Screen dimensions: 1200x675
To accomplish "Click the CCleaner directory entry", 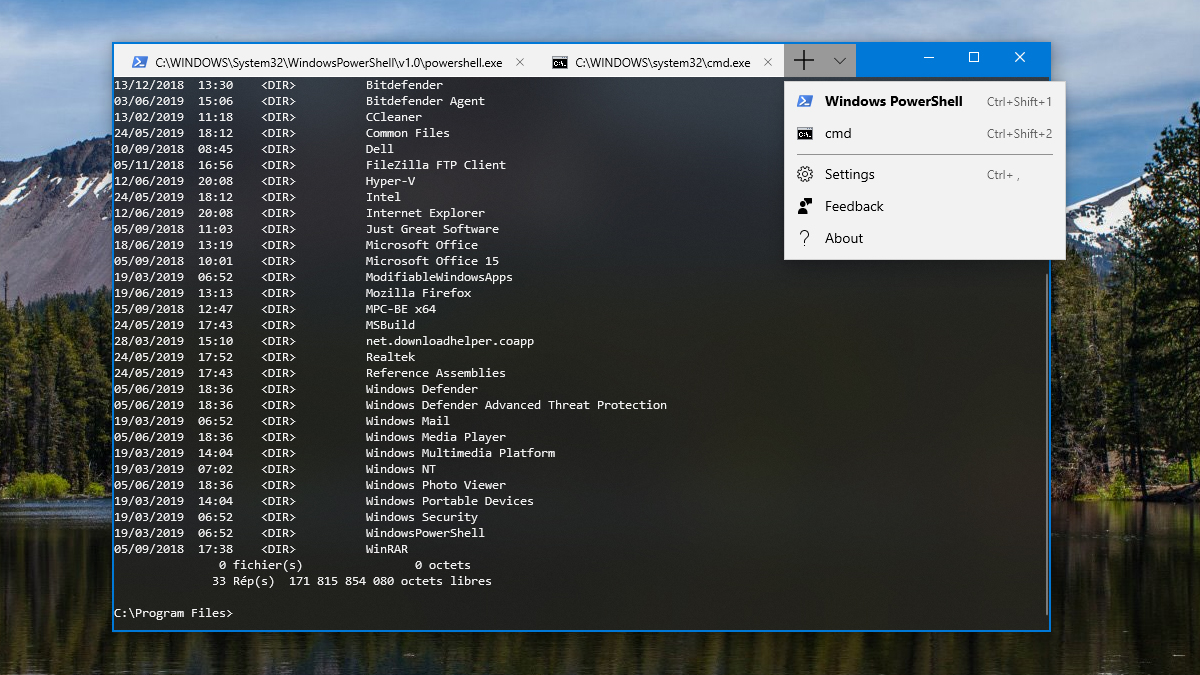I will point(393,117).
